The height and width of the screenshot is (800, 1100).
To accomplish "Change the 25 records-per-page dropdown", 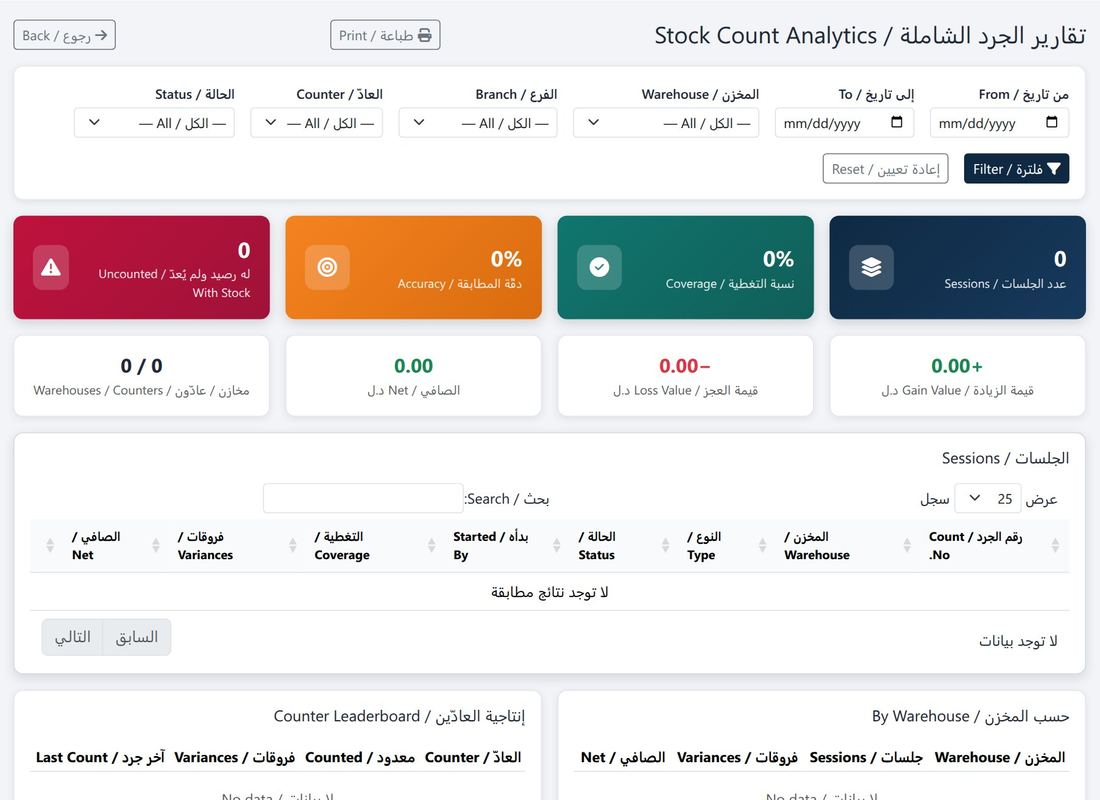I will pos(988,499).
